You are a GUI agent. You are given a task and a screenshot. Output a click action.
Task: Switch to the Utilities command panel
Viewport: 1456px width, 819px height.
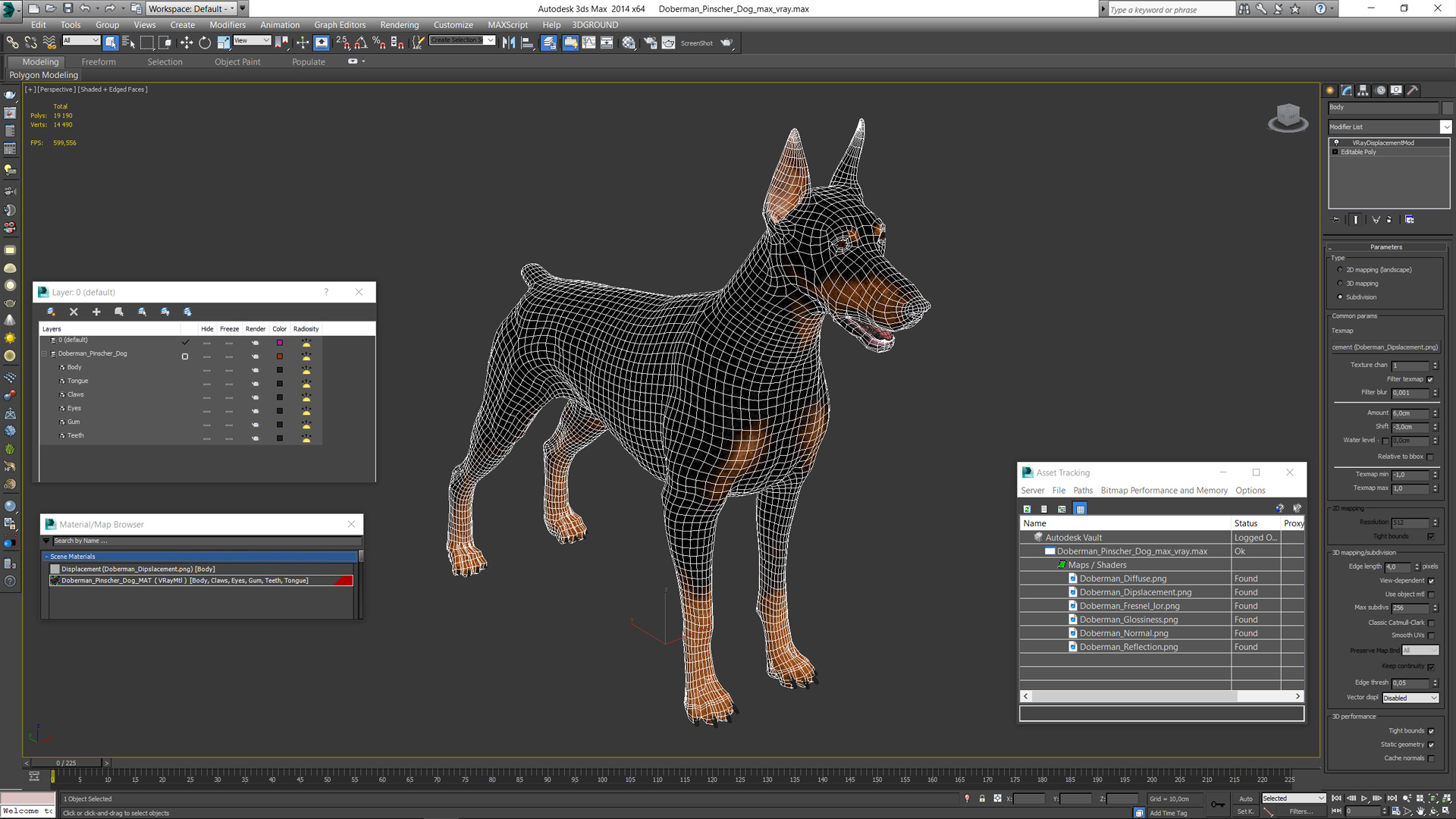pos(1413,90)
